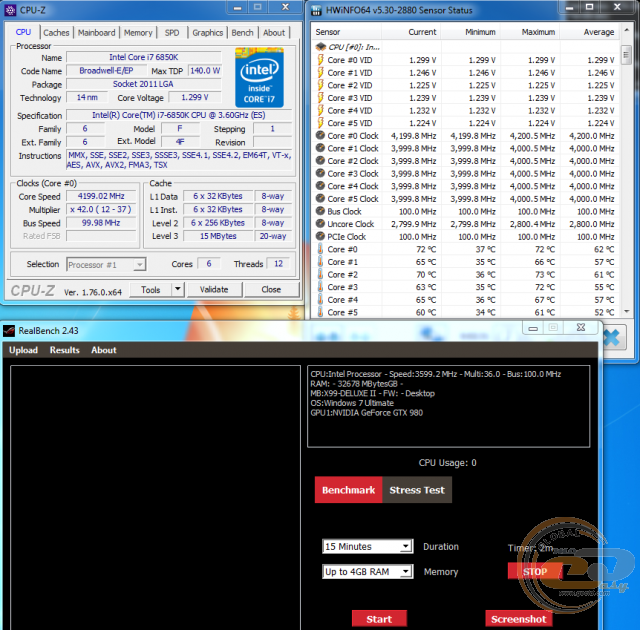Click the Core #3 VID voltage icon

pos(320,98)
